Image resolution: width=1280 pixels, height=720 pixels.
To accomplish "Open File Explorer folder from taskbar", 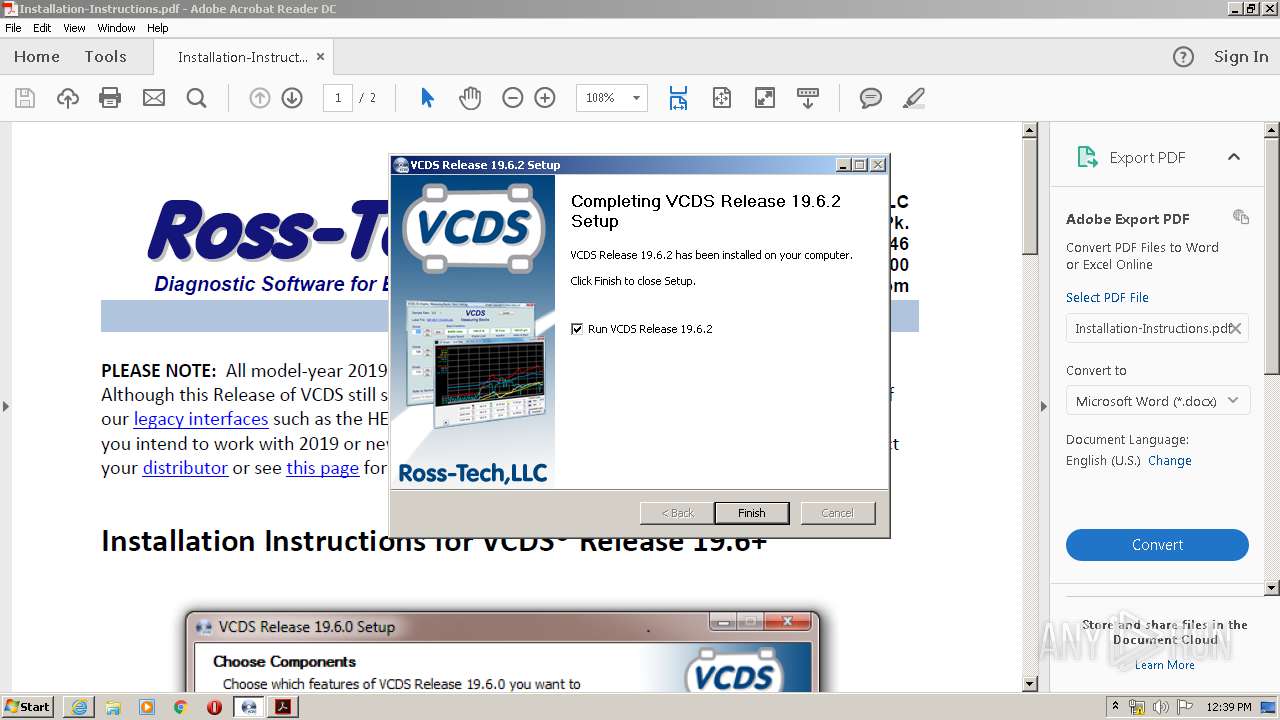I will click(x=113, y=706).
